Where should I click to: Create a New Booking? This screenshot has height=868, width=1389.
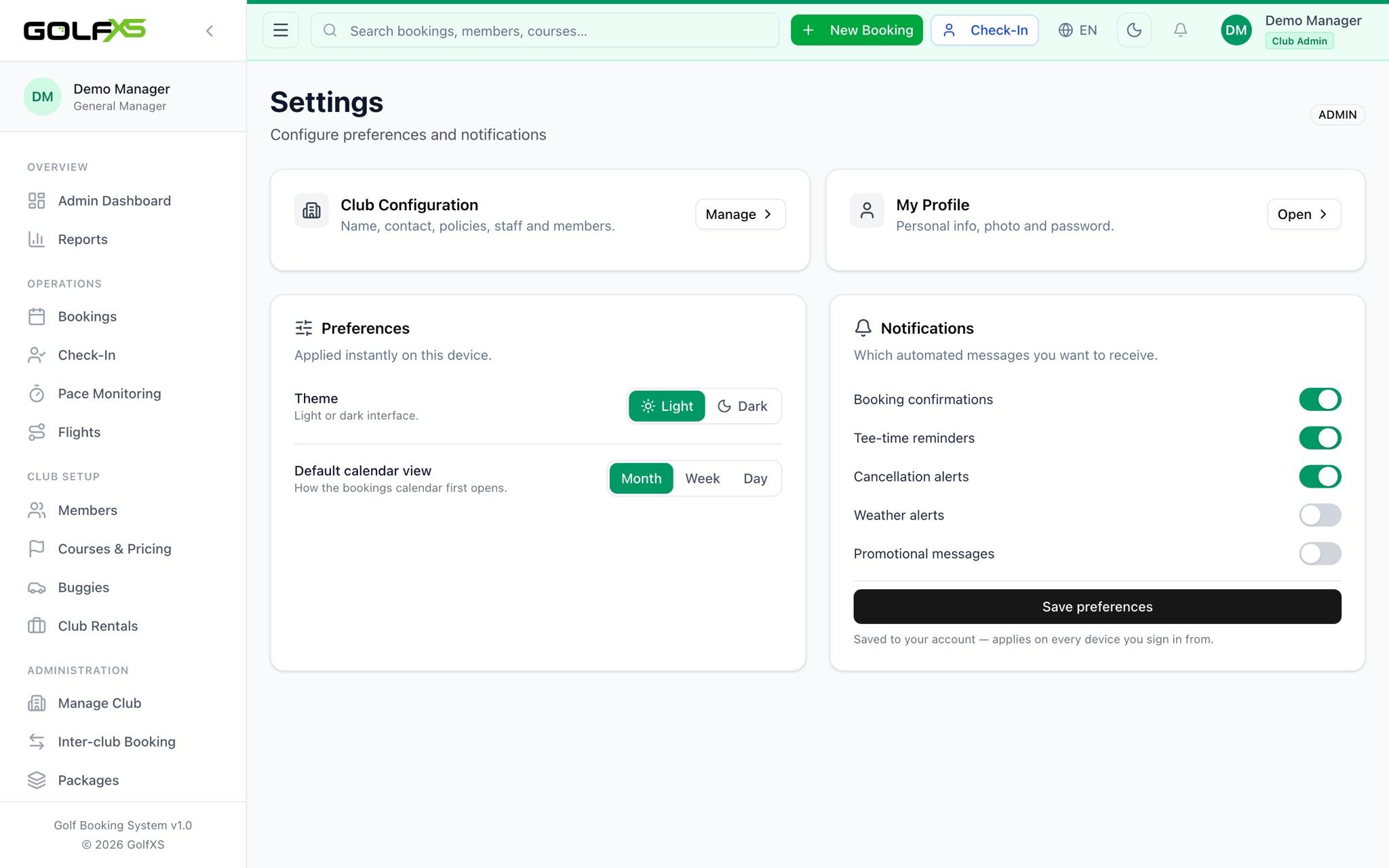[x=857, y=31]
